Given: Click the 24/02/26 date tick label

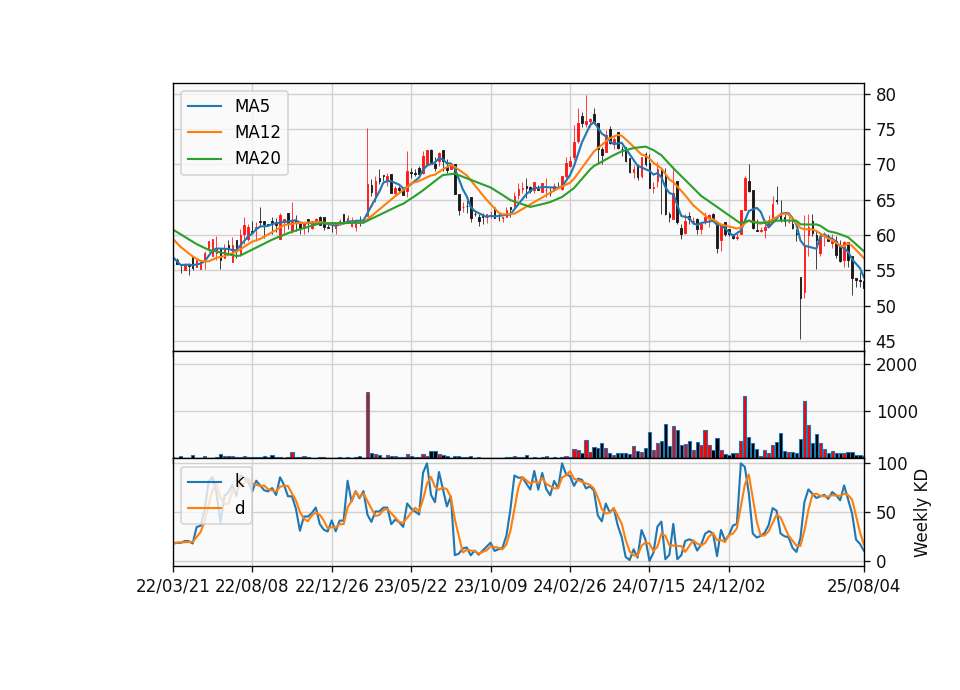Looking at the screenshot, I should tap(569, 586).
